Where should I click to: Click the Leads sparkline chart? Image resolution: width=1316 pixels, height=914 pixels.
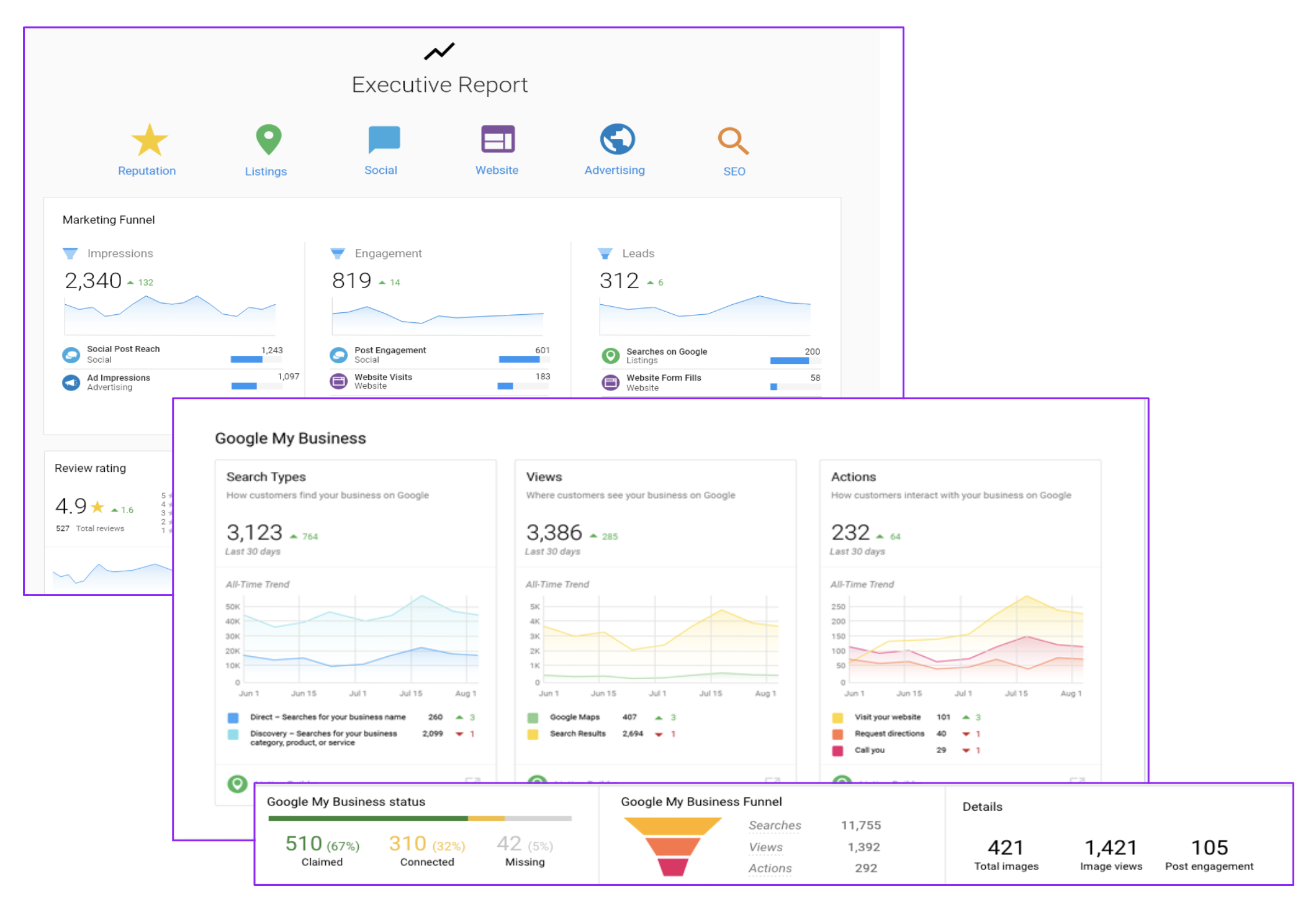[705, 315]
